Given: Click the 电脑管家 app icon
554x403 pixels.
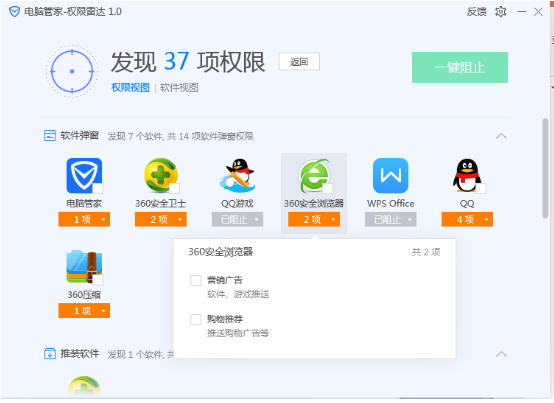Looking at the screenshot, I should point(84,176).
